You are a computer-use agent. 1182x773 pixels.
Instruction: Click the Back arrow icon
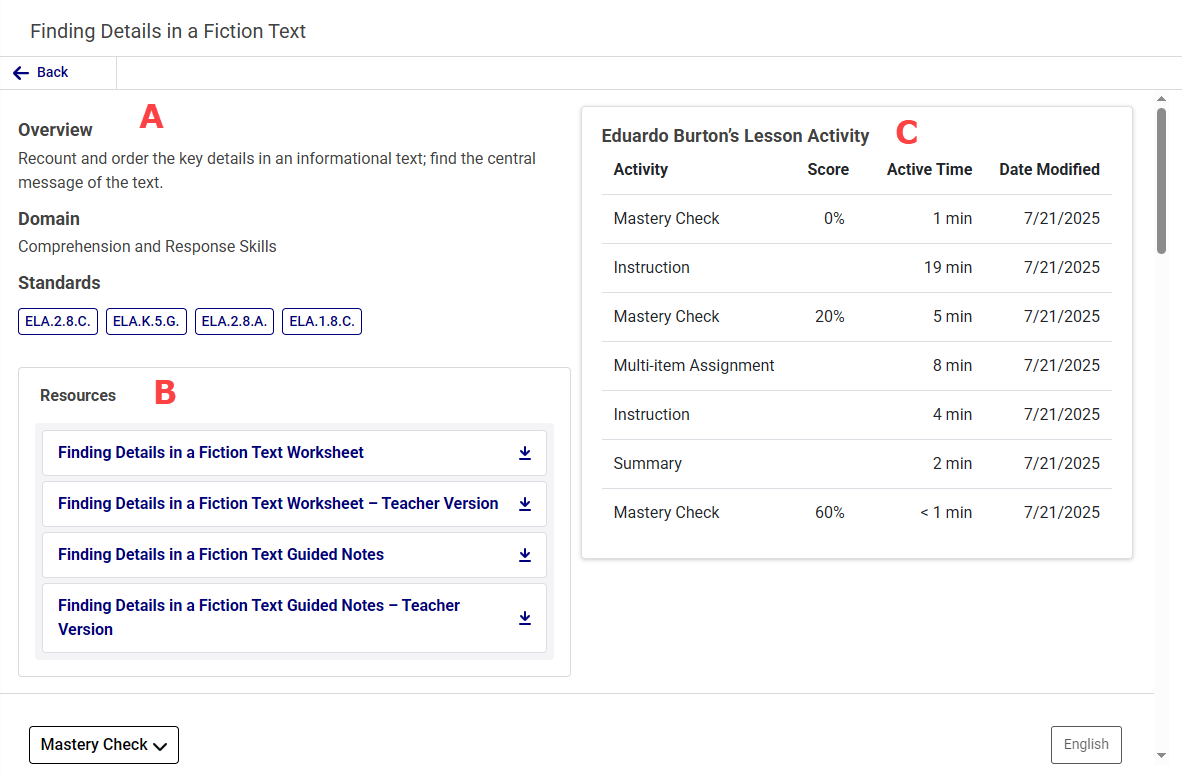(x=21, y=73)
